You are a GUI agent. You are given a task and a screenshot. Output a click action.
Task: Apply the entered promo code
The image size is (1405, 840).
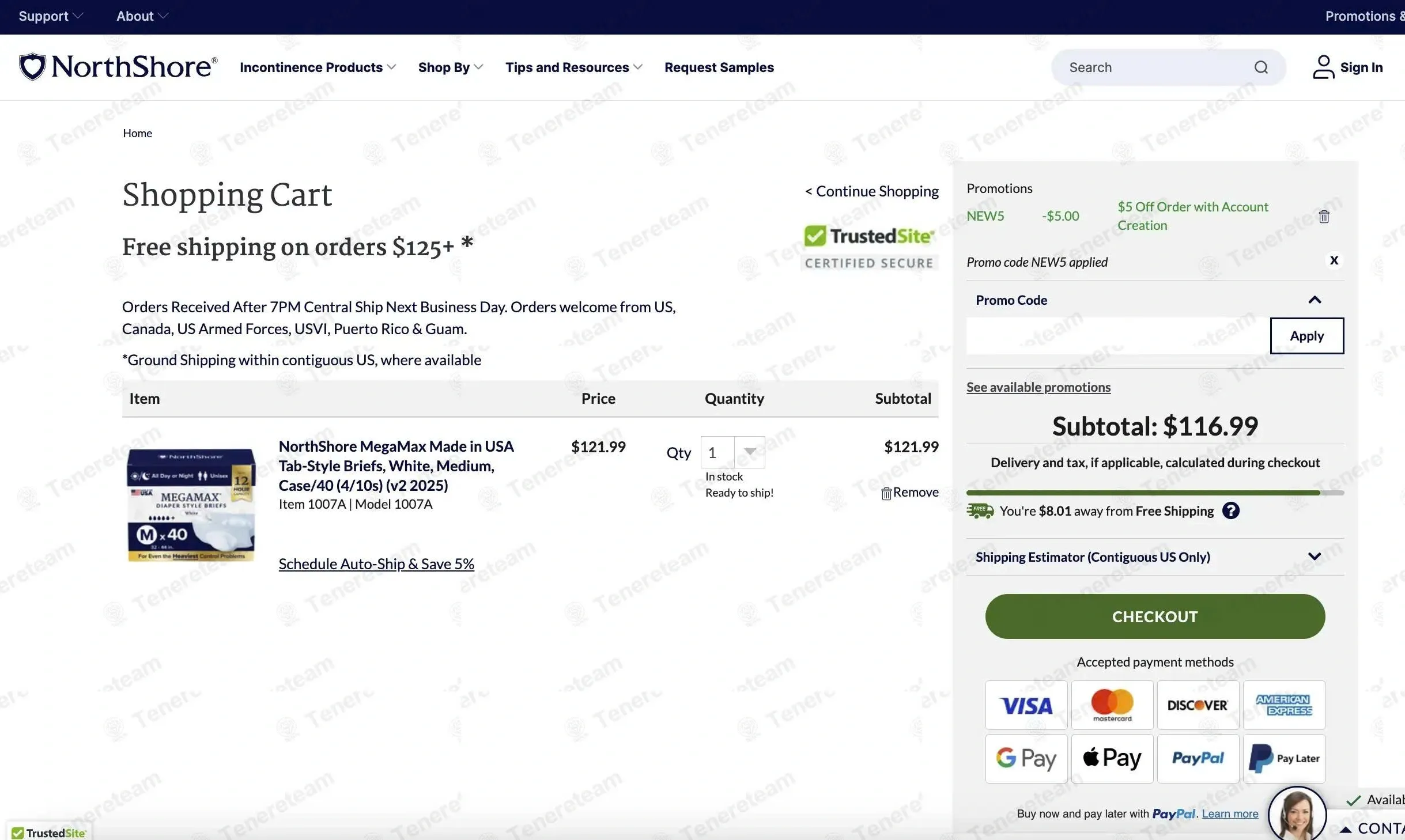1306,336
